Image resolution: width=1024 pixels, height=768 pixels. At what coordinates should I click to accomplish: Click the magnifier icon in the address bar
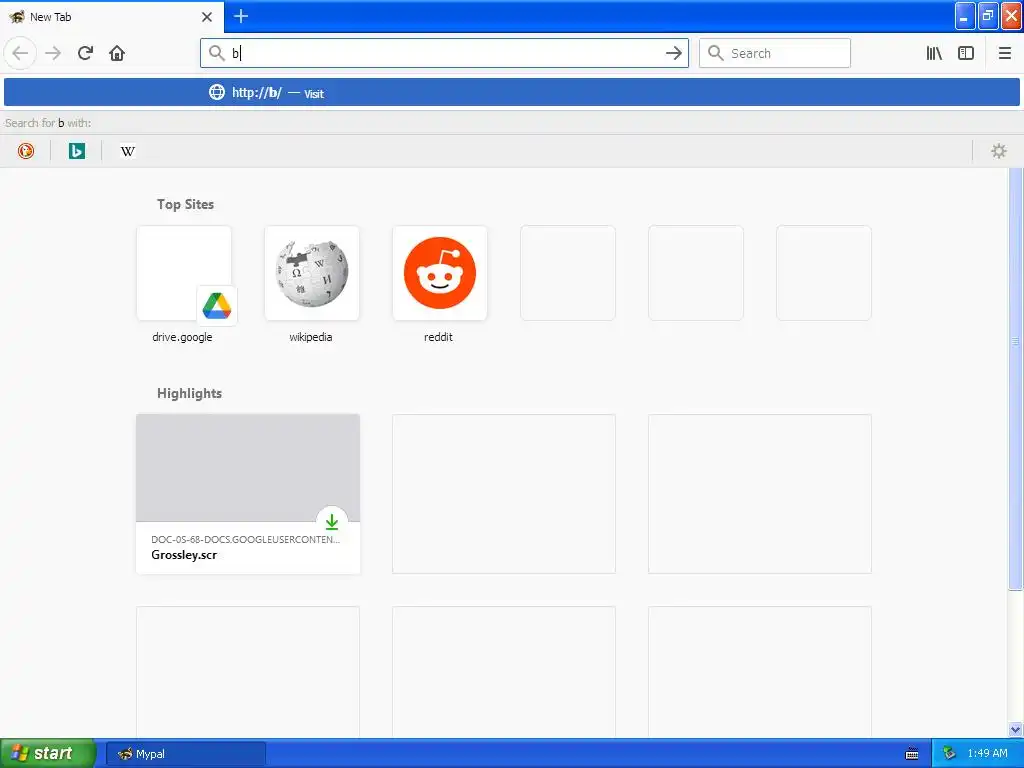[x=217, y=53]
